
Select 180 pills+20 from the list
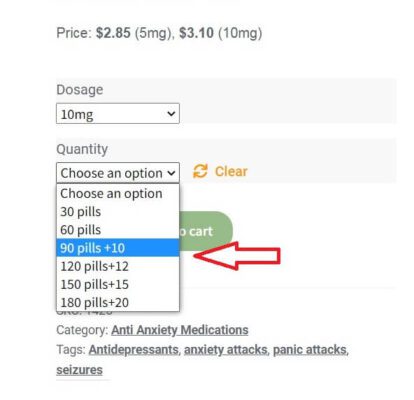pyautogui.click(x=118, y=303)
